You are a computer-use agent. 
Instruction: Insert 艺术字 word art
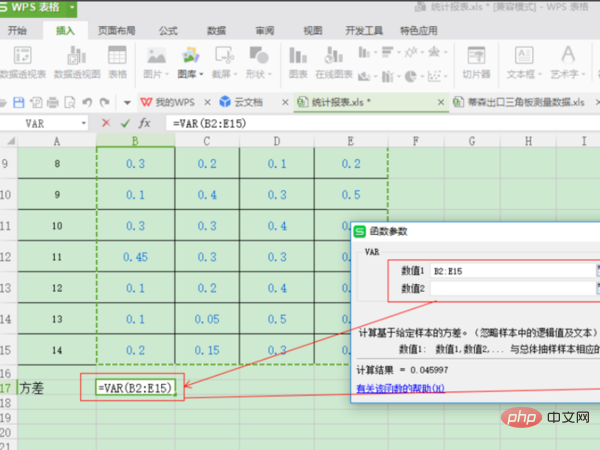coord(568,62)
